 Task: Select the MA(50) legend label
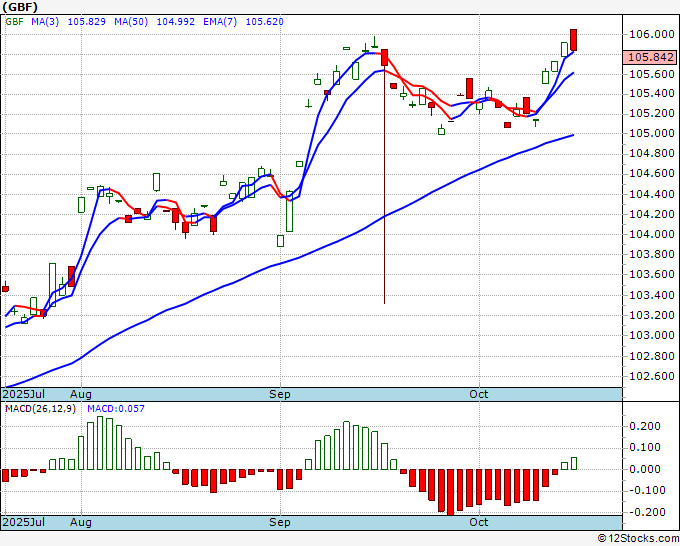click(131, 21)
